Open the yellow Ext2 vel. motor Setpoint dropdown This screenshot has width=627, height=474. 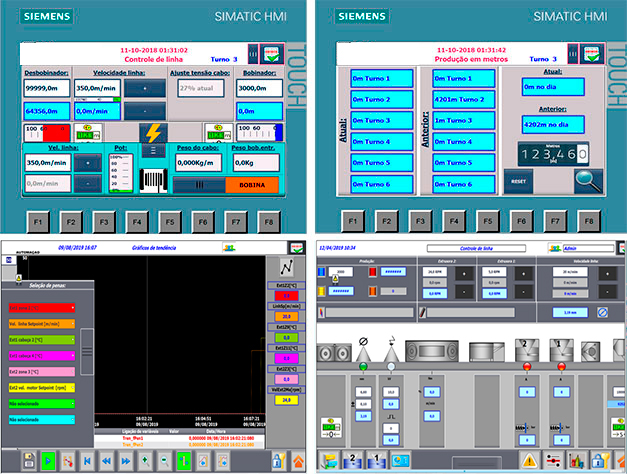click(x=42, y=388)
